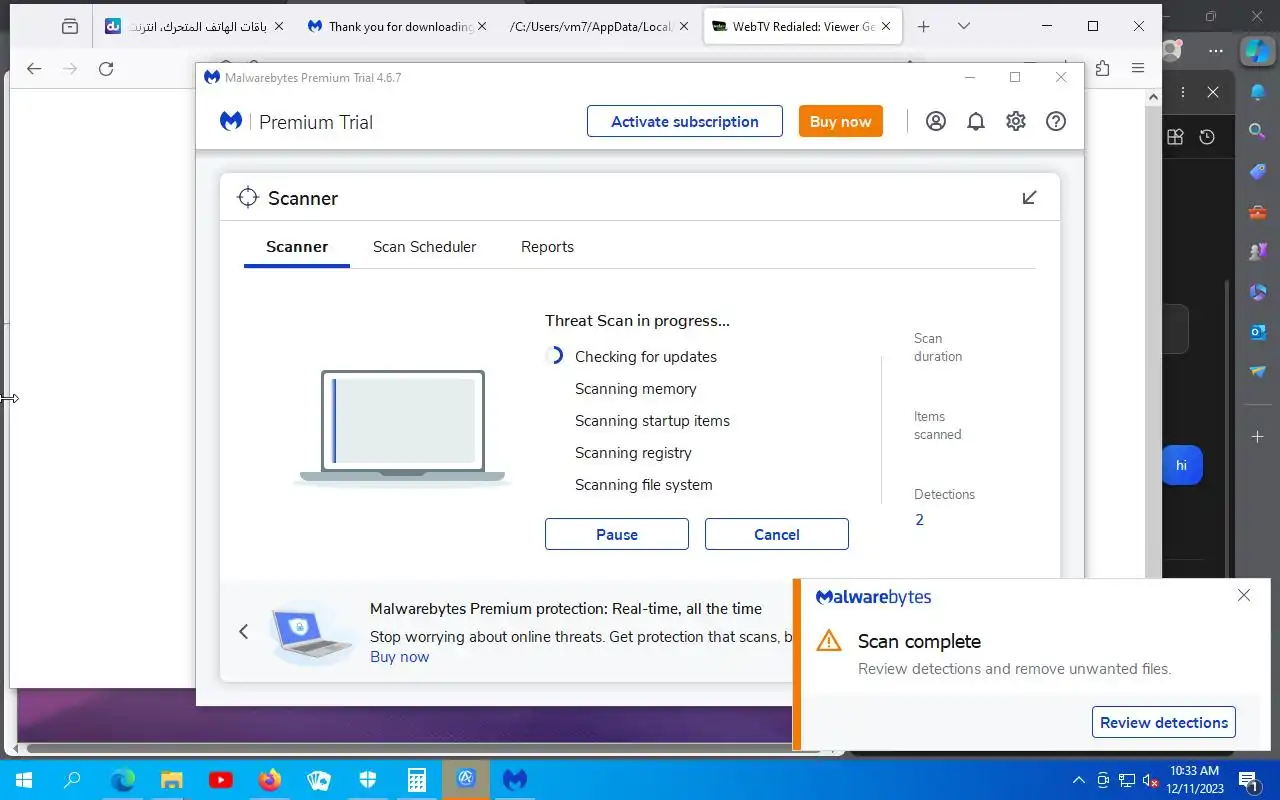The width and height of the screenshot is (1280, 800).
Task: Click the browser back arrow
Action: pos(34,69)
